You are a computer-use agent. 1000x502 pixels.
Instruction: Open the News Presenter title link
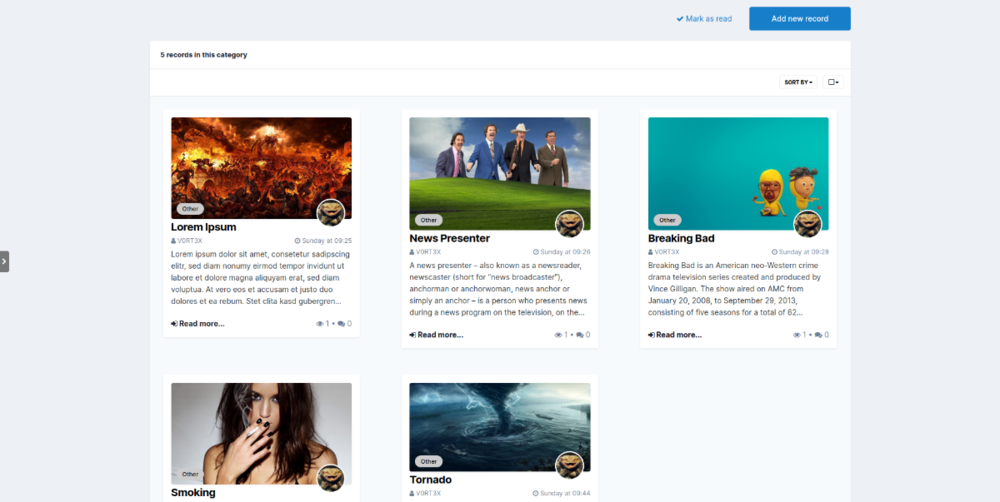click(x=450, y=239)
